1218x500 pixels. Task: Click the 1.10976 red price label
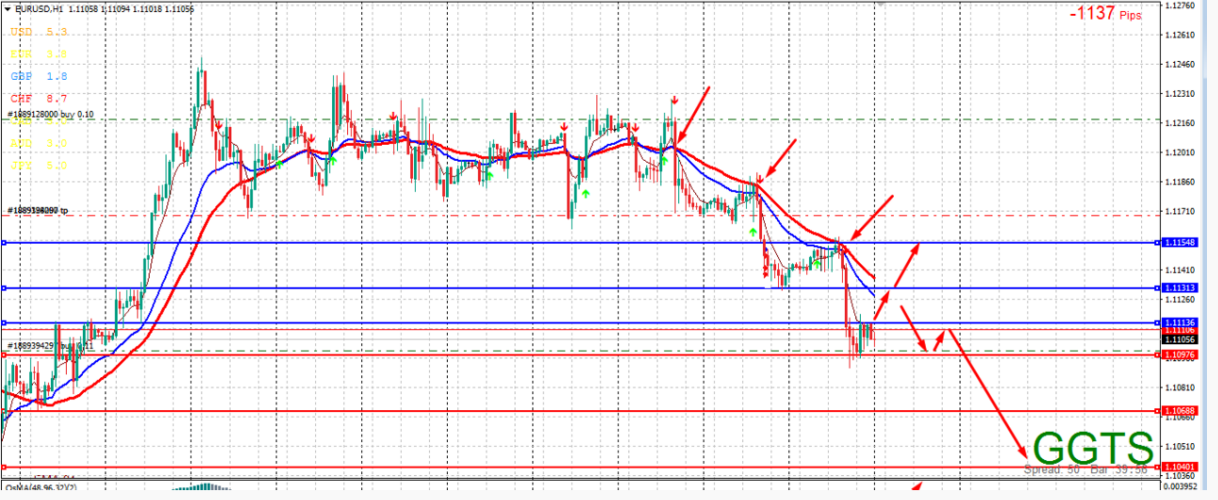(1181, 354)
